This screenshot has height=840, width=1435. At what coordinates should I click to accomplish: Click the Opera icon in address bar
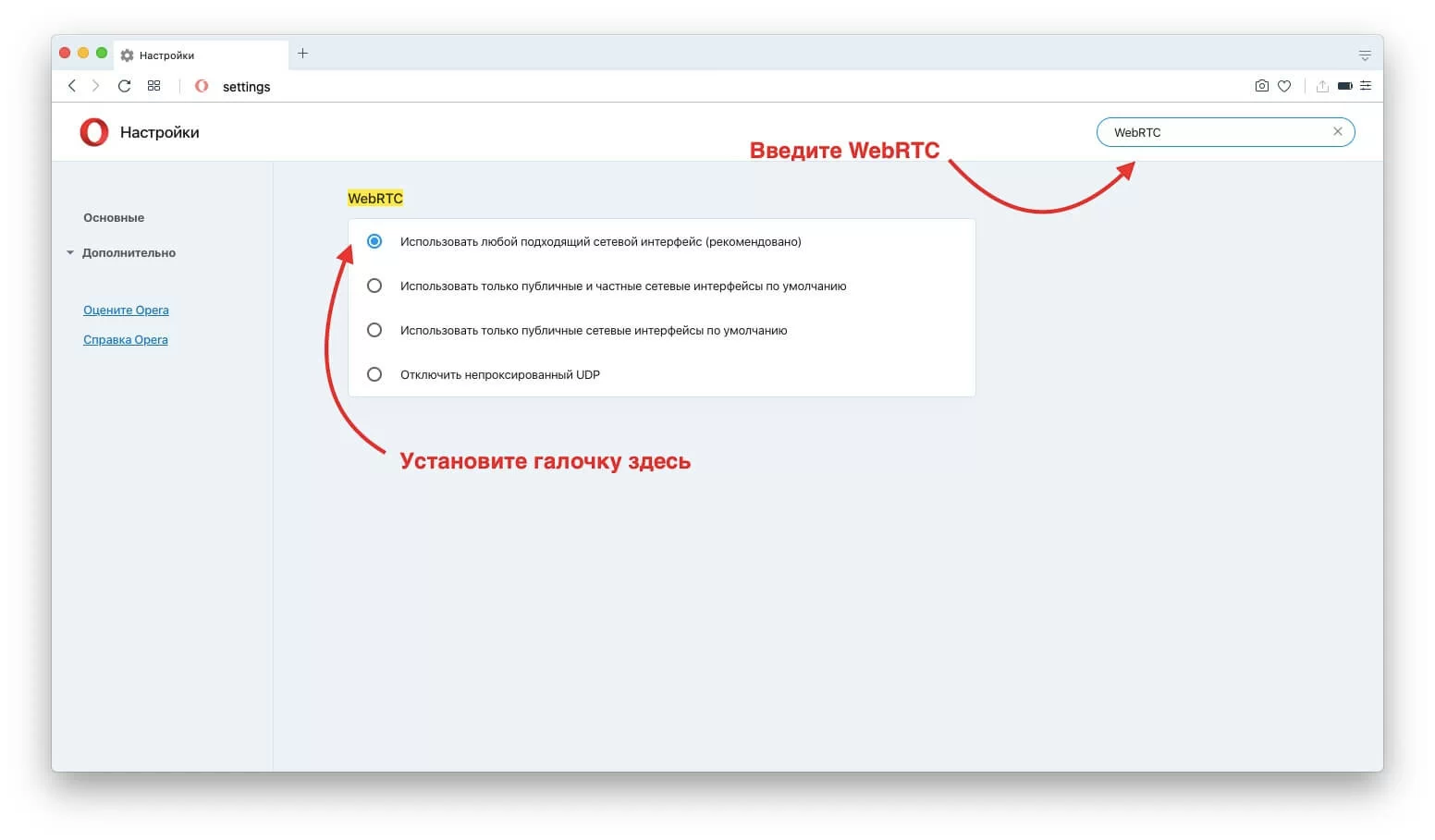pyautogui.click(x=202, y=86)
